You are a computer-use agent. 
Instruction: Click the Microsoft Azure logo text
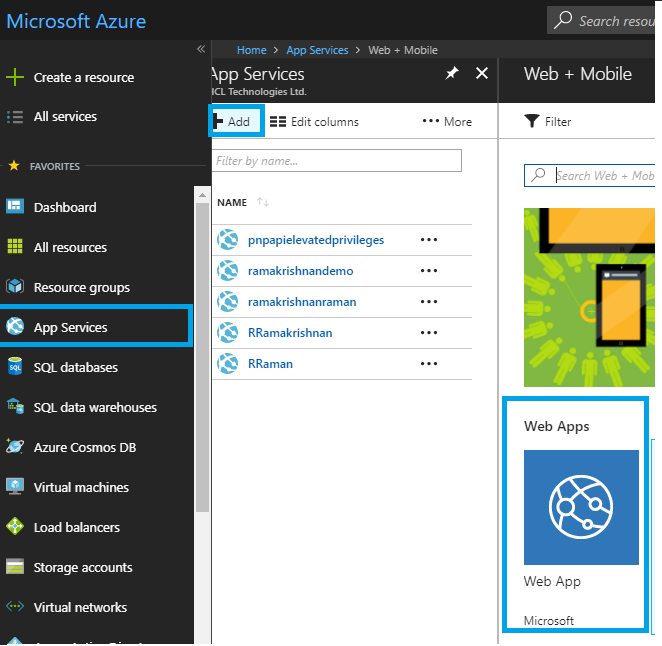click(x=76, y=21)
